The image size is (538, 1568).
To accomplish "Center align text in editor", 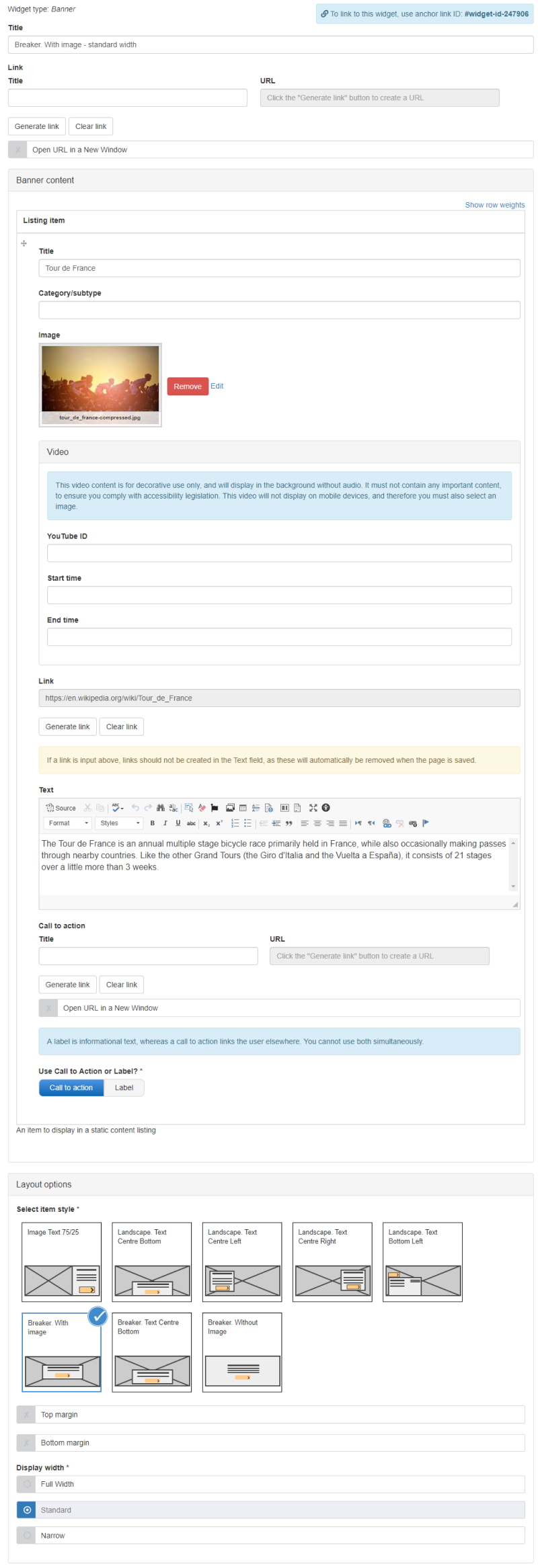I will [x=317, y=823].
